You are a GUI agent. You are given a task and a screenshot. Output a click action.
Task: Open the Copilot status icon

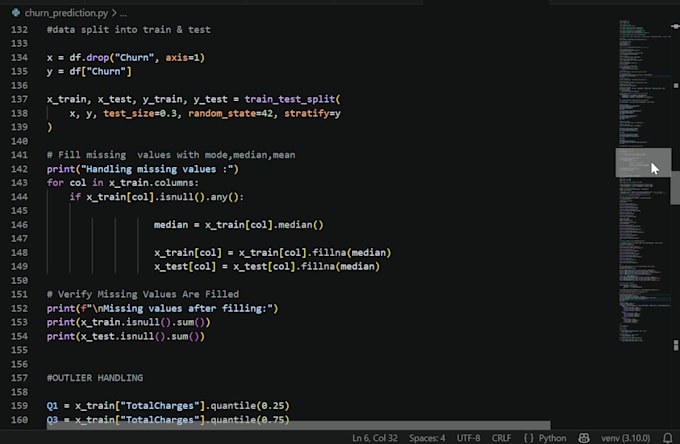coord(584,438)
